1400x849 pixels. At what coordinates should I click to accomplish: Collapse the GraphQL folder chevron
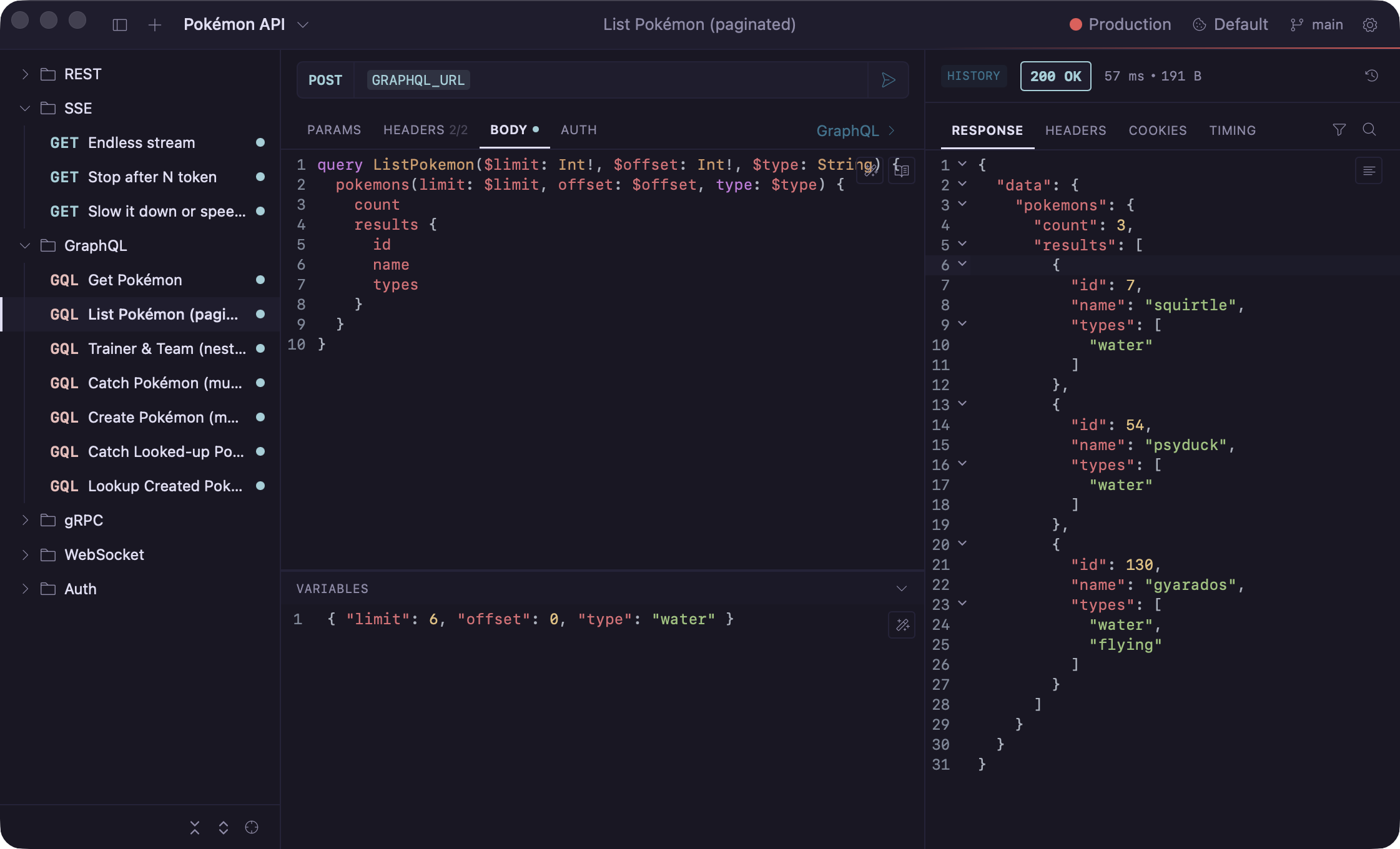[x=25, y=246]
